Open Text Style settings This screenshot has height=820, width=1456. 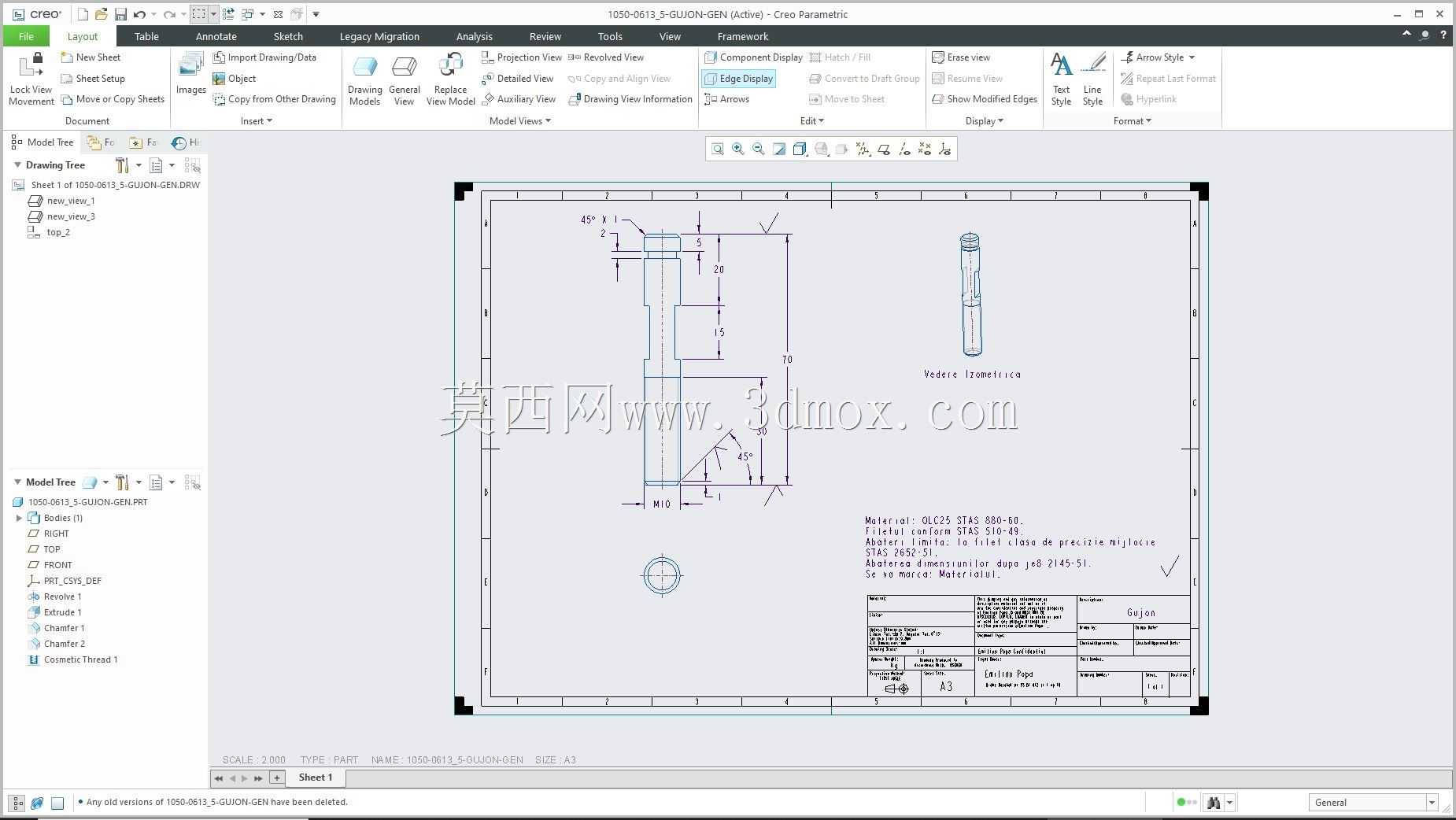1061,80
